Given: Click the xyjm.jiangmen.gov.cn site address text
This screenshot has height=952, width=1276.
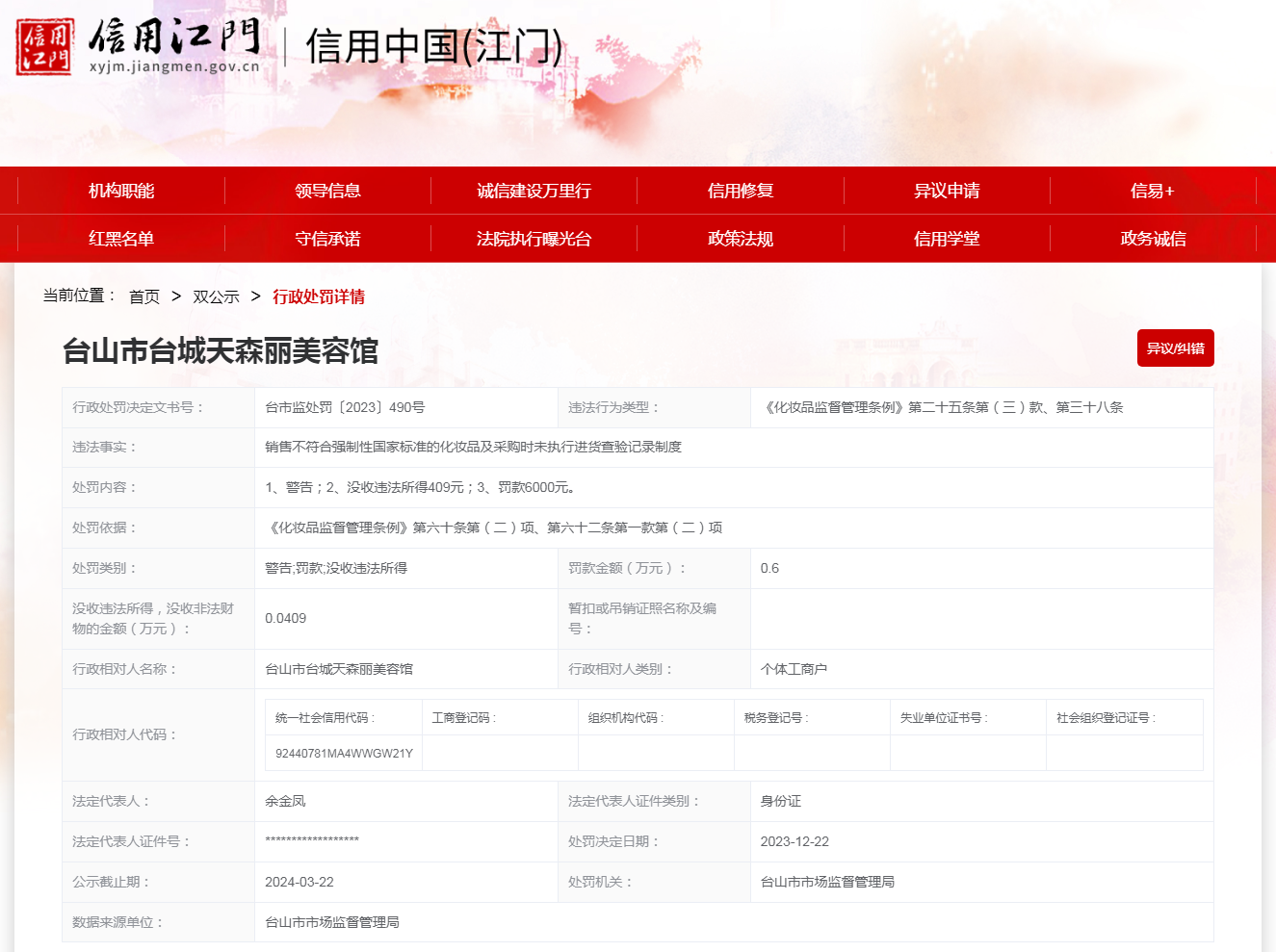Looking at the screenshot, I should click(x=174, y=66).
